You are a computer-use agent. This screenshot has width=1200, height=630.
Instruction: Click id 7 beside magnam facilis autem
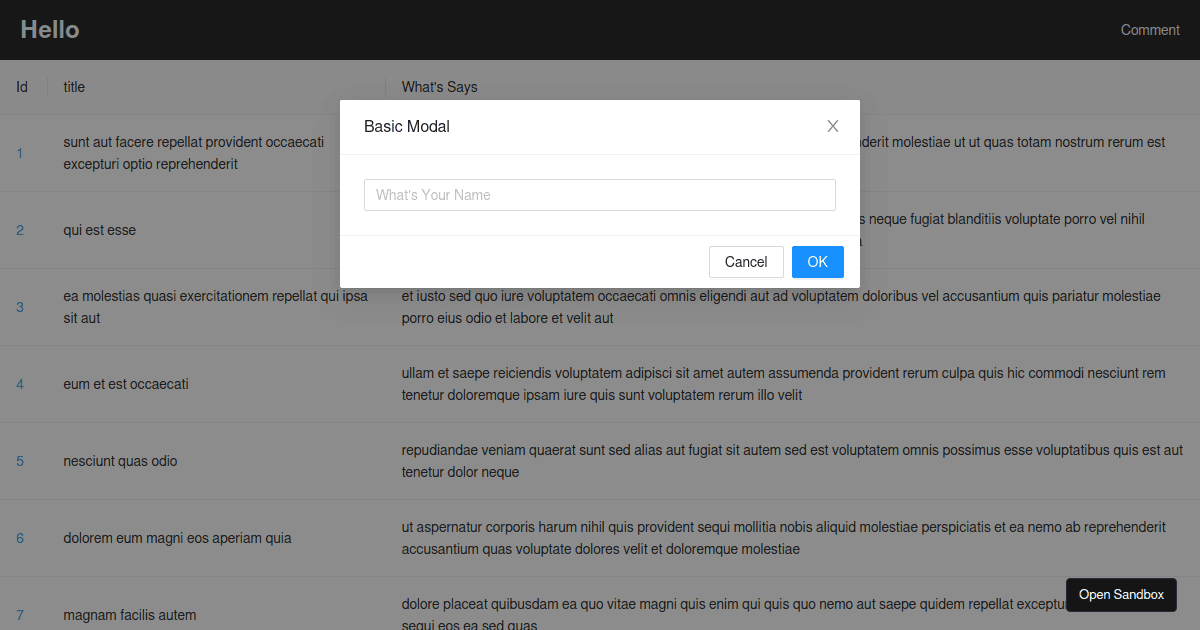tap(19, 615)
